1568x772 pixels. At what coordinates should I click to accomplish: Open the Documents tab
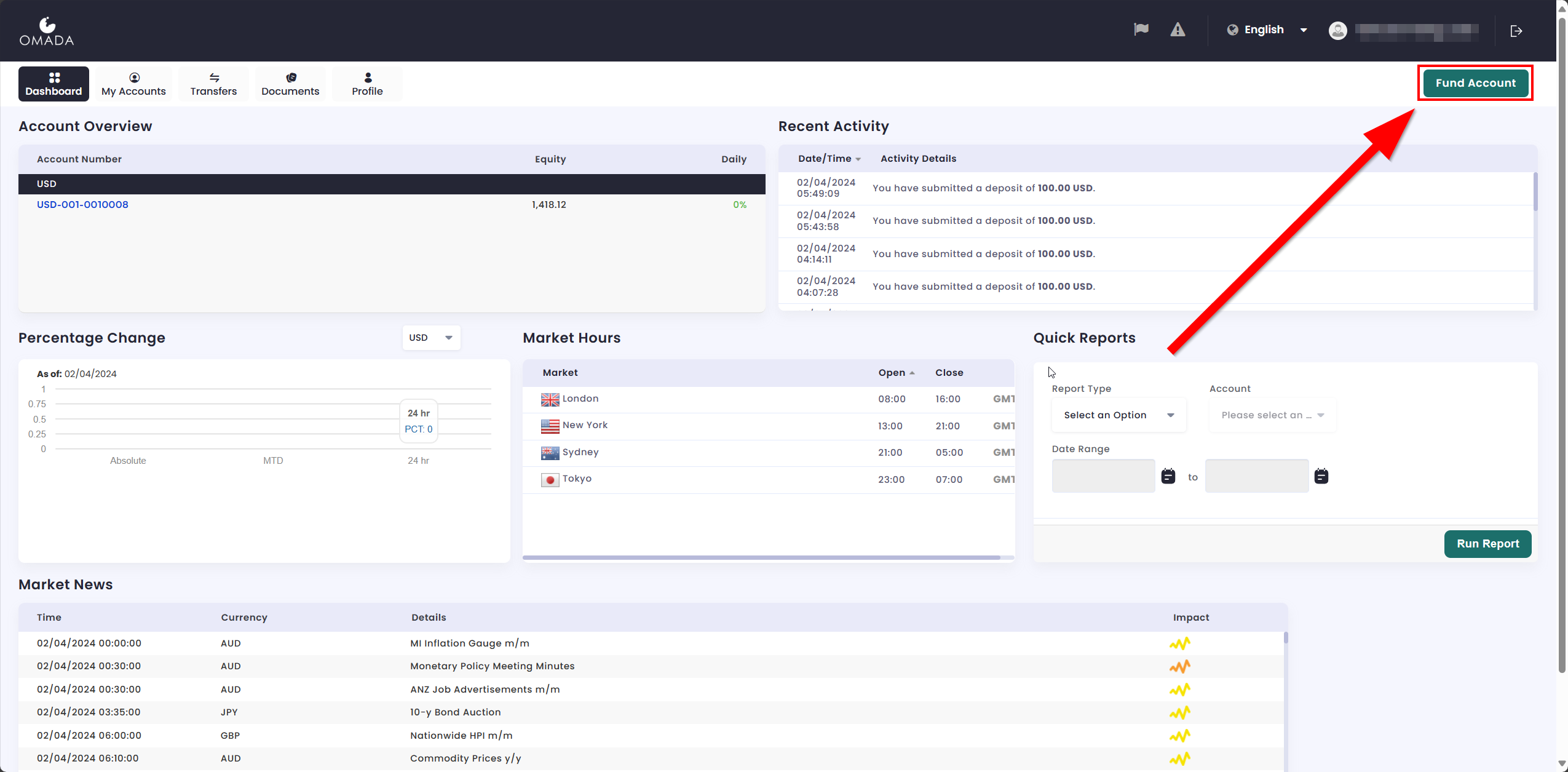click(x=290, y=84)
